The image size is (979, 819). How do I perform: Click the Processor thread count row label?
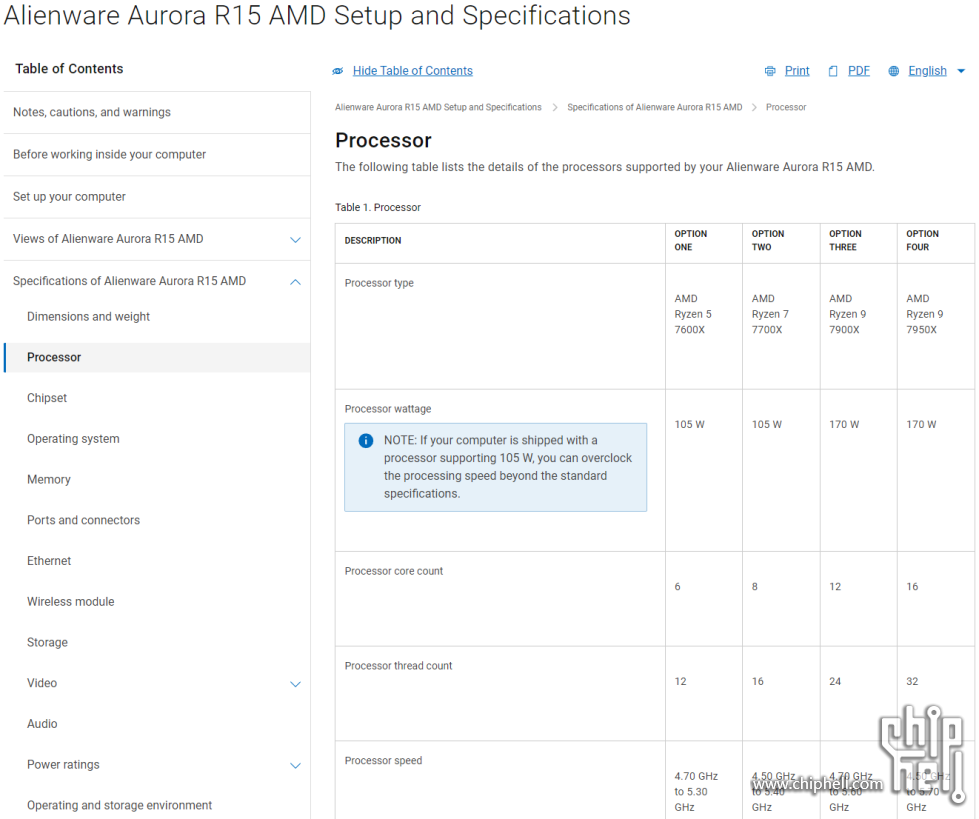(x=398, y=666)
